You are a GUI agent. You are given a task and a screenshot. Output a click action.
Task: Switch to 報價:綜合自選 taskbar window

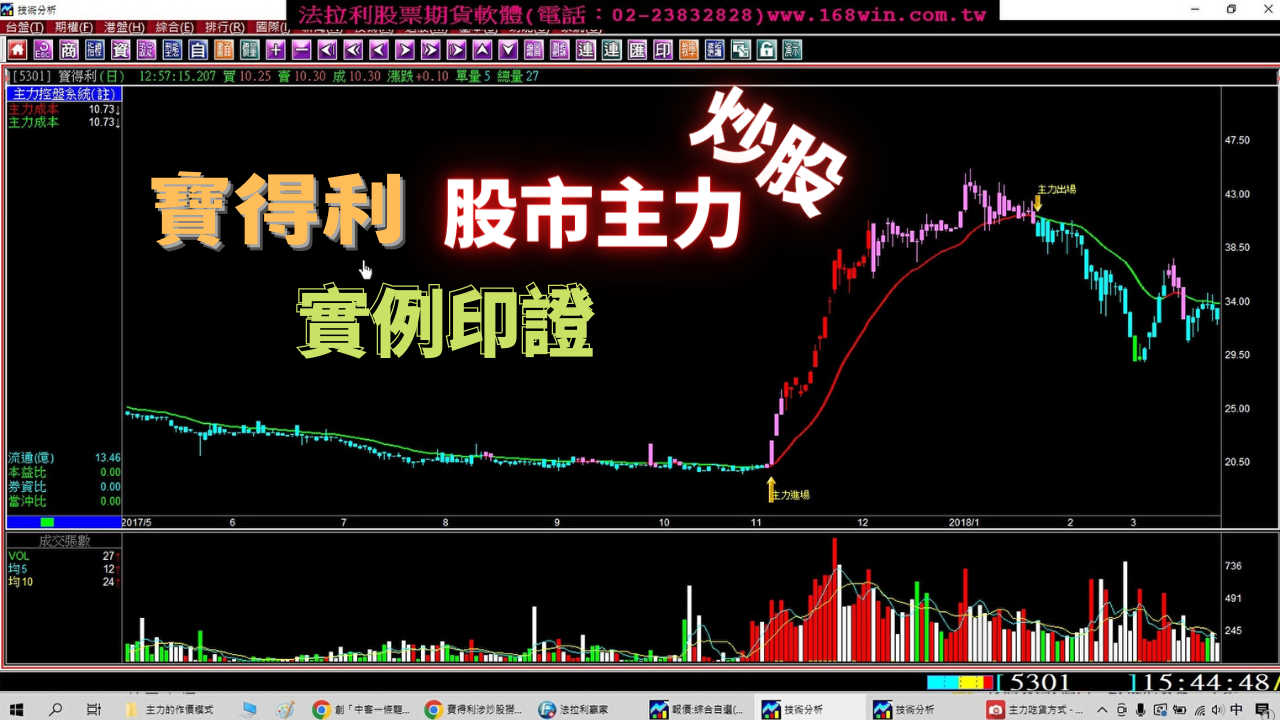coord(698,709)
